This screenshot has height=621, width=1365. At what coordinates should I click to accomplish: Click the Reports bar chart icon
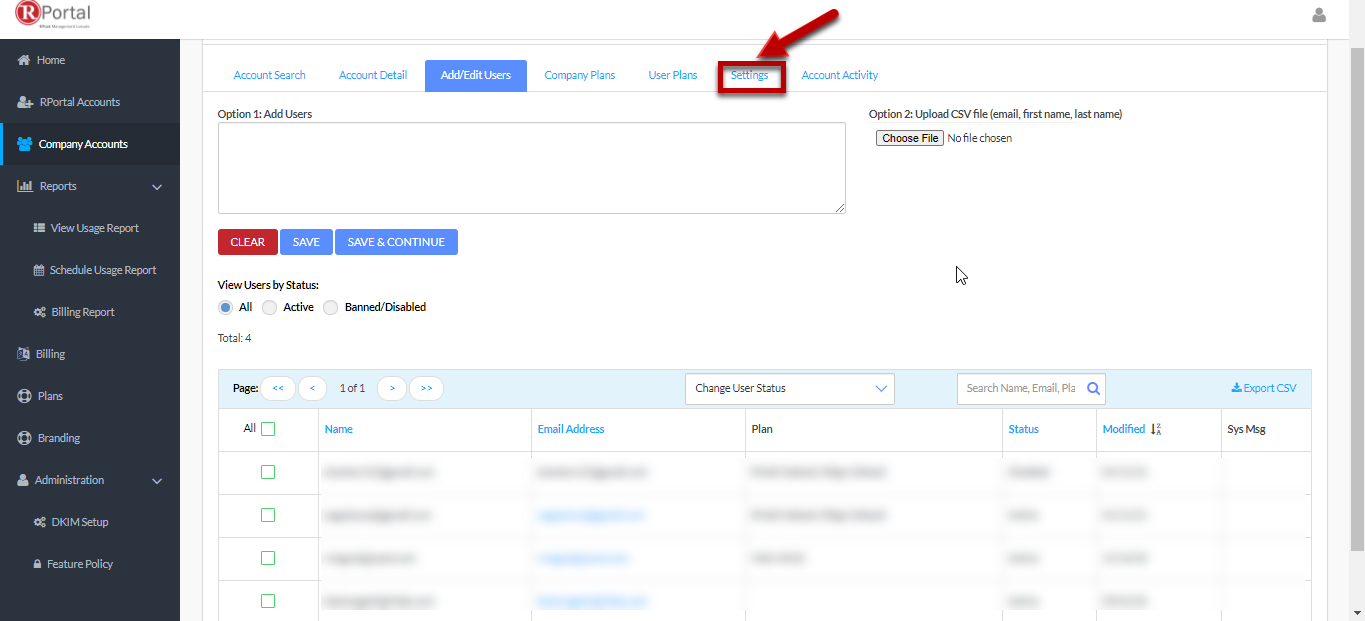(x=25, y=186)
